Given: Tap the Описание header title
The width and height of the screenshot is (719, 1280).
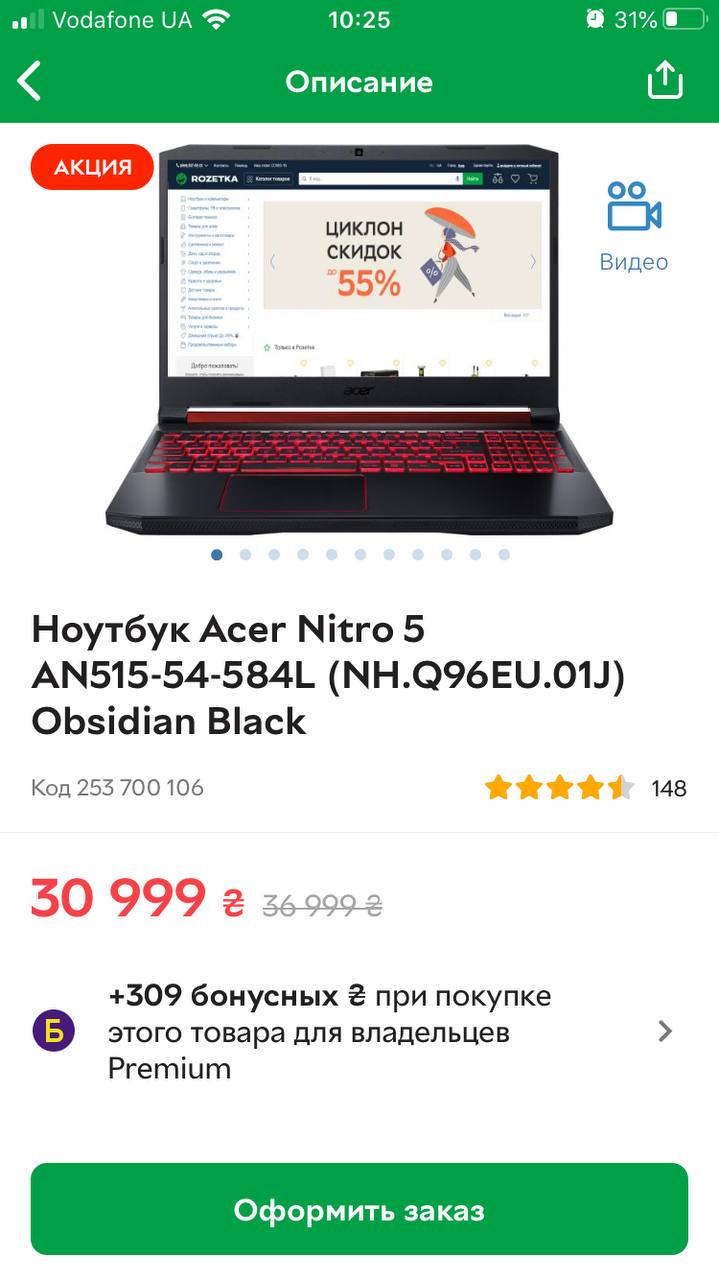Looking at the screenshot, I should (x=359, y=82).
